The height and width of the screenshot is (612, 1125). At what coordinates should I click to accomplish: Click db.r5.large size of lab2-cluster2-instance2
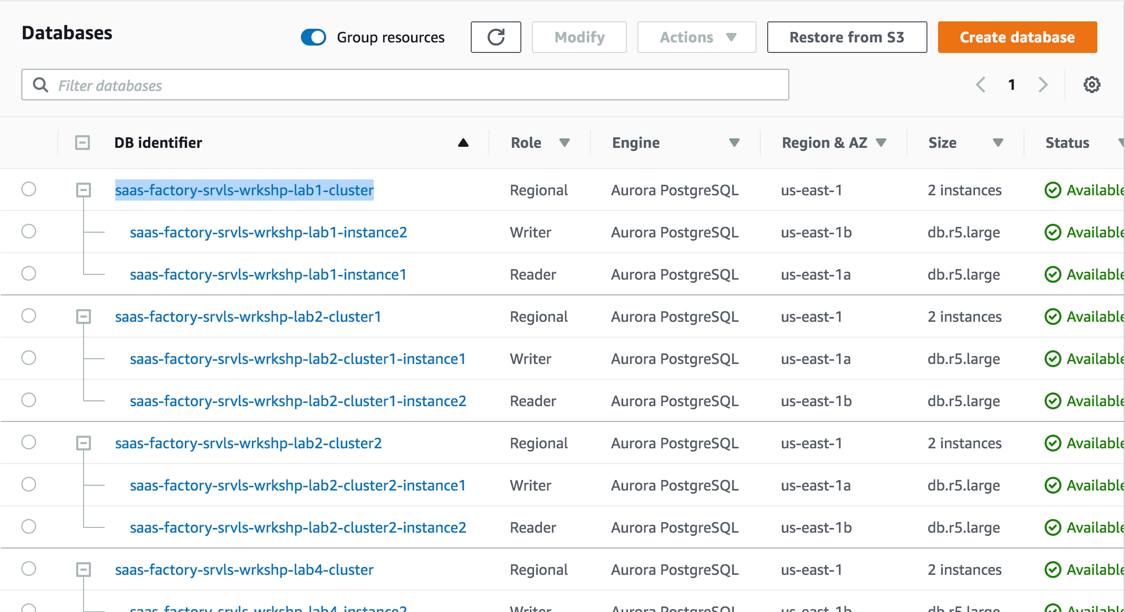click(964, 527)
